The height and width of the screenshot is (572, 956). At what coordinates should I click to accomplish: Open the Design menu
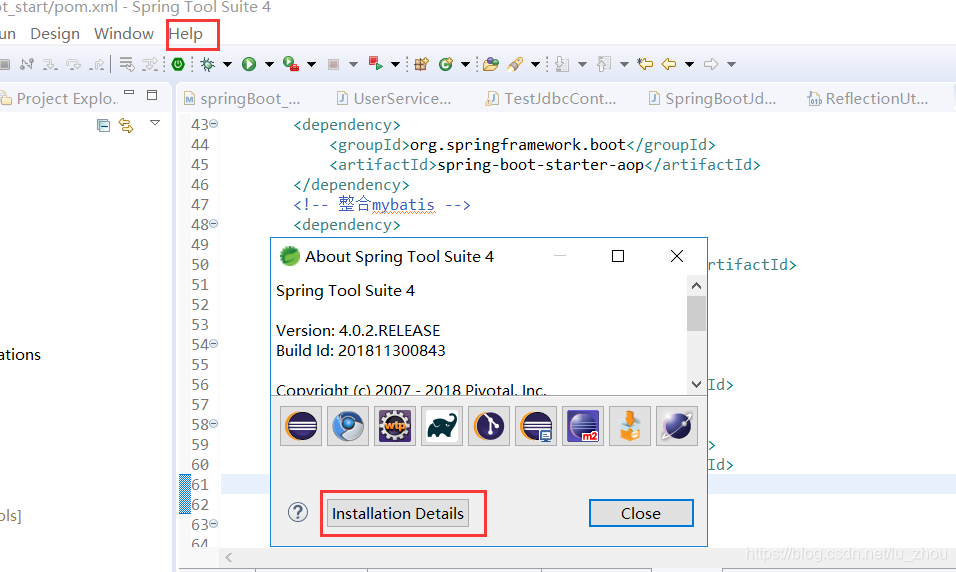[x=55, y=34]
